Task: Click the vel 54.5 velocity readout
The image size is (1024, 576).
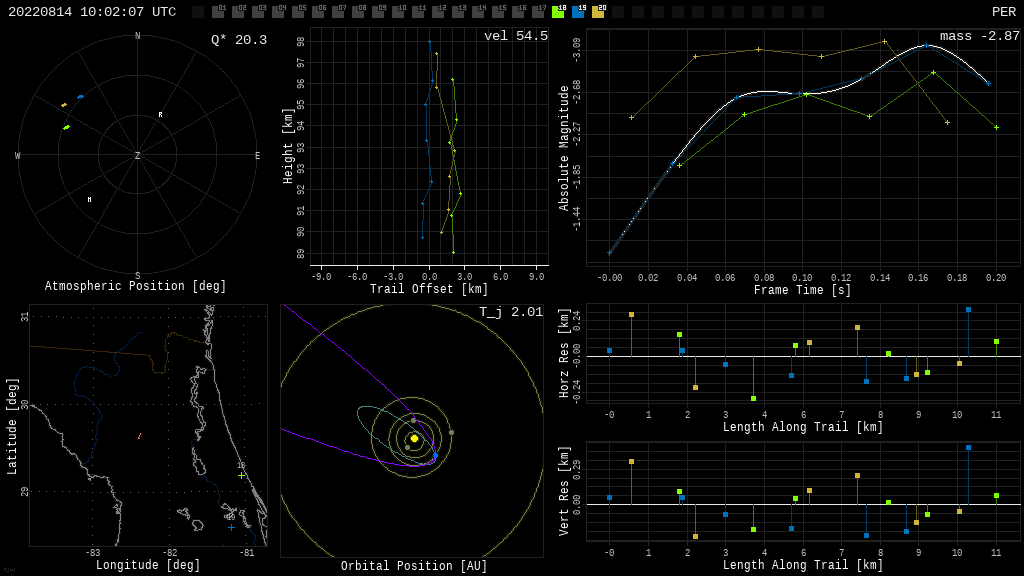Action: pyautogui.click(x=516, y=36)
